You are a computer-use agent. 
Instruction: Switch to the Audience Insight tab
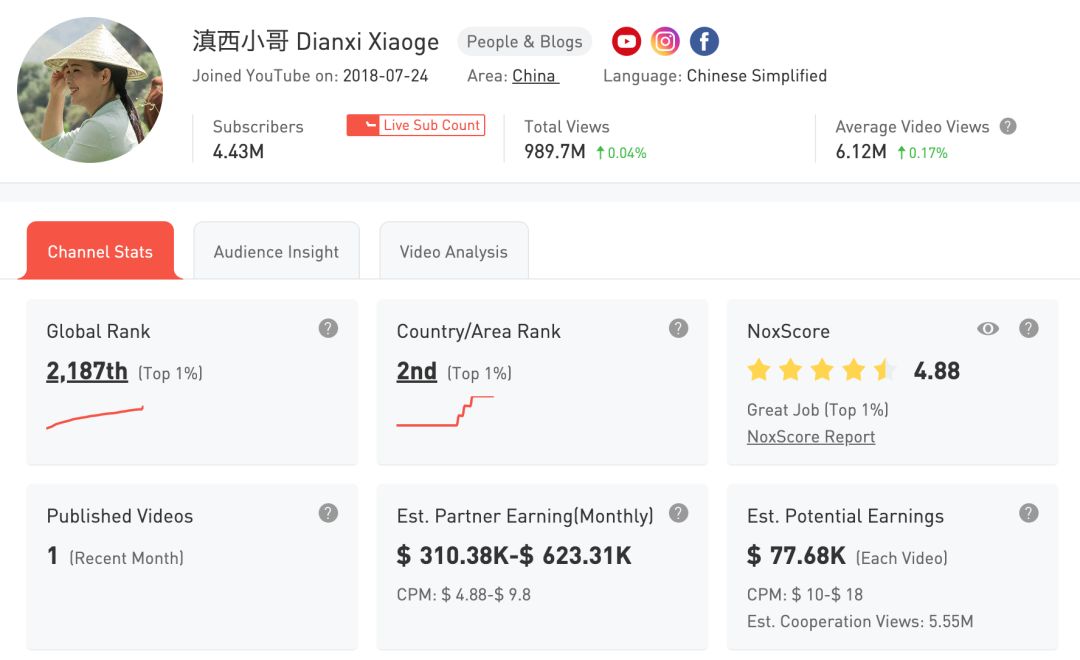click(276, 252)
